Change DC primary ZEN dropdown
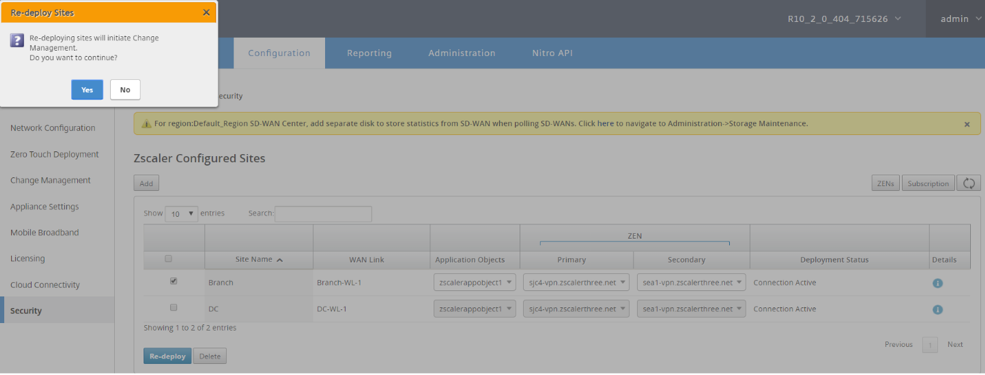The height and width of the screenshot is (375, 985). pyautogui.click(x=576, y=309)
